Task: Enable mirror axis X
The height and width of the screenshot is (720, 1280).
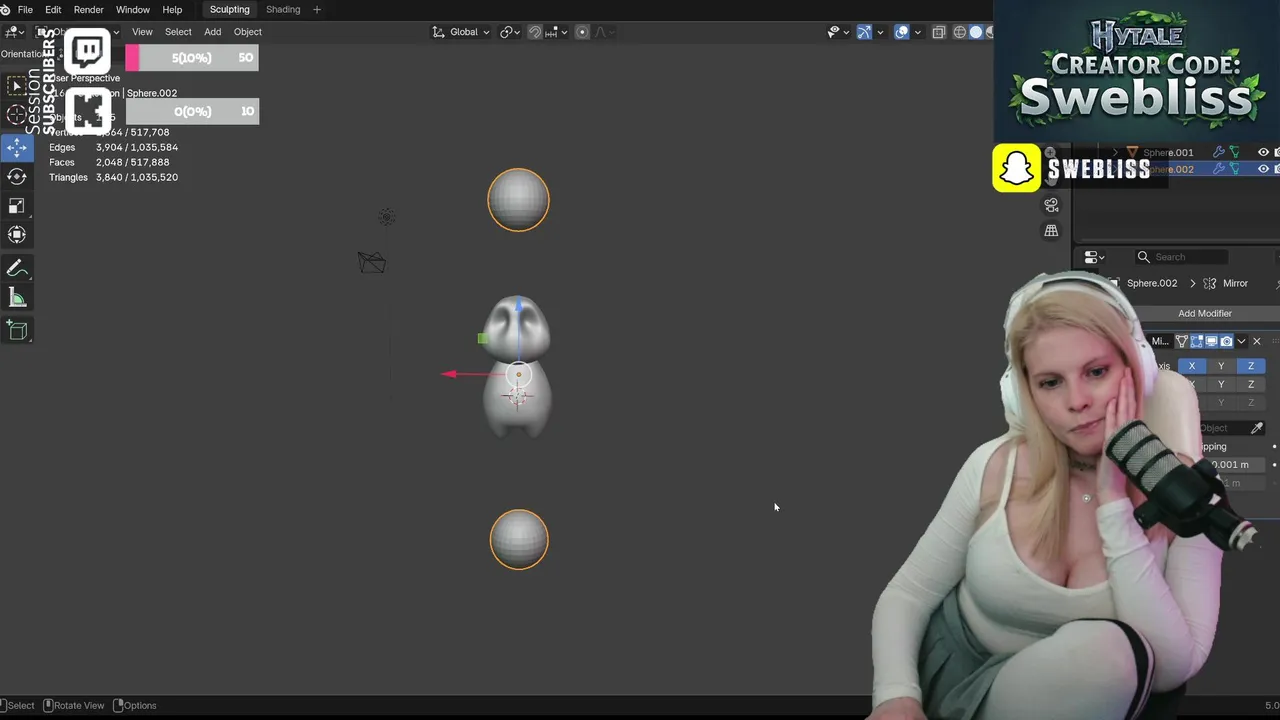Action: click(1192, 366)
